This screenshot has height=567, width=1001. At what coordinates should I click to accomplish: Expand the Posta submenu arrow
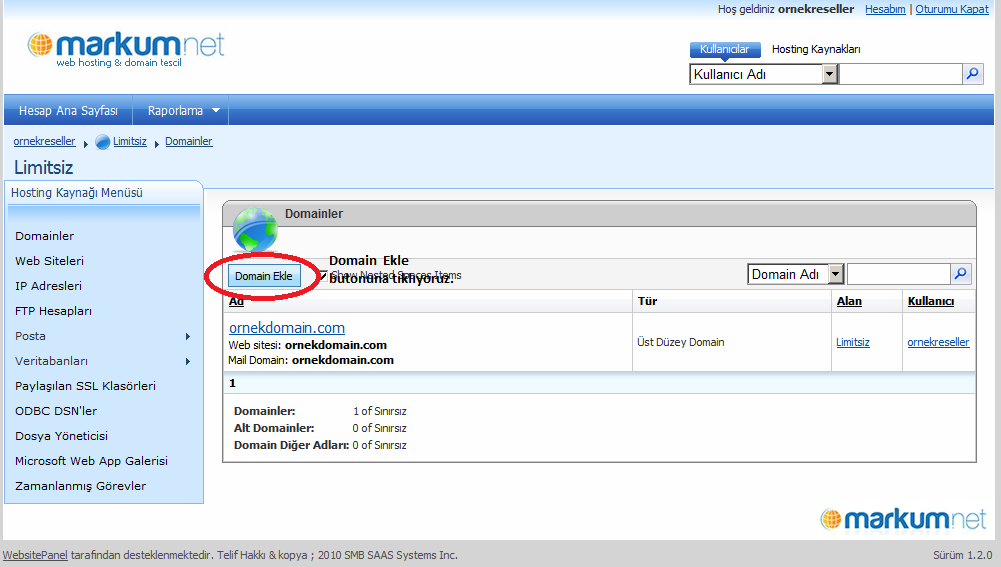point(188,336)
